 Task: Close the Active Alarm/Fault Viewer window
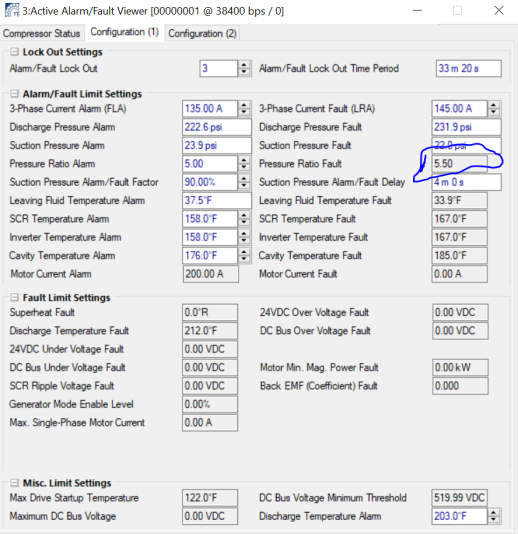(x=499, y=11)
